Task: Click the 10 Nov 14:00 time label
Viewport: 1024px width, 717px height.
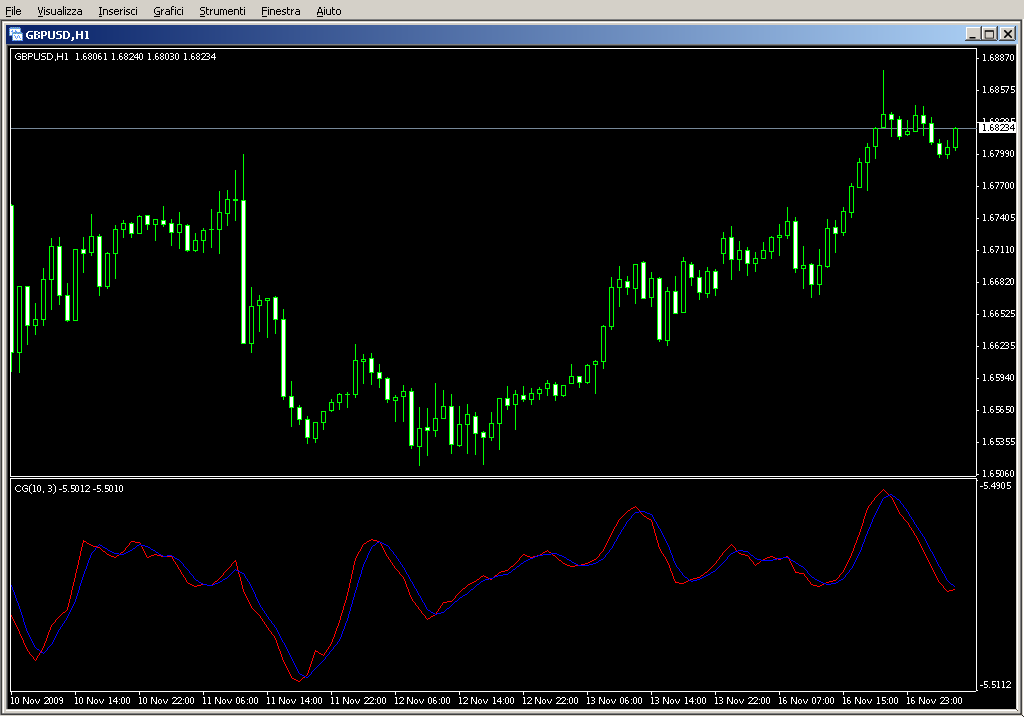Action: click(102, 701)
